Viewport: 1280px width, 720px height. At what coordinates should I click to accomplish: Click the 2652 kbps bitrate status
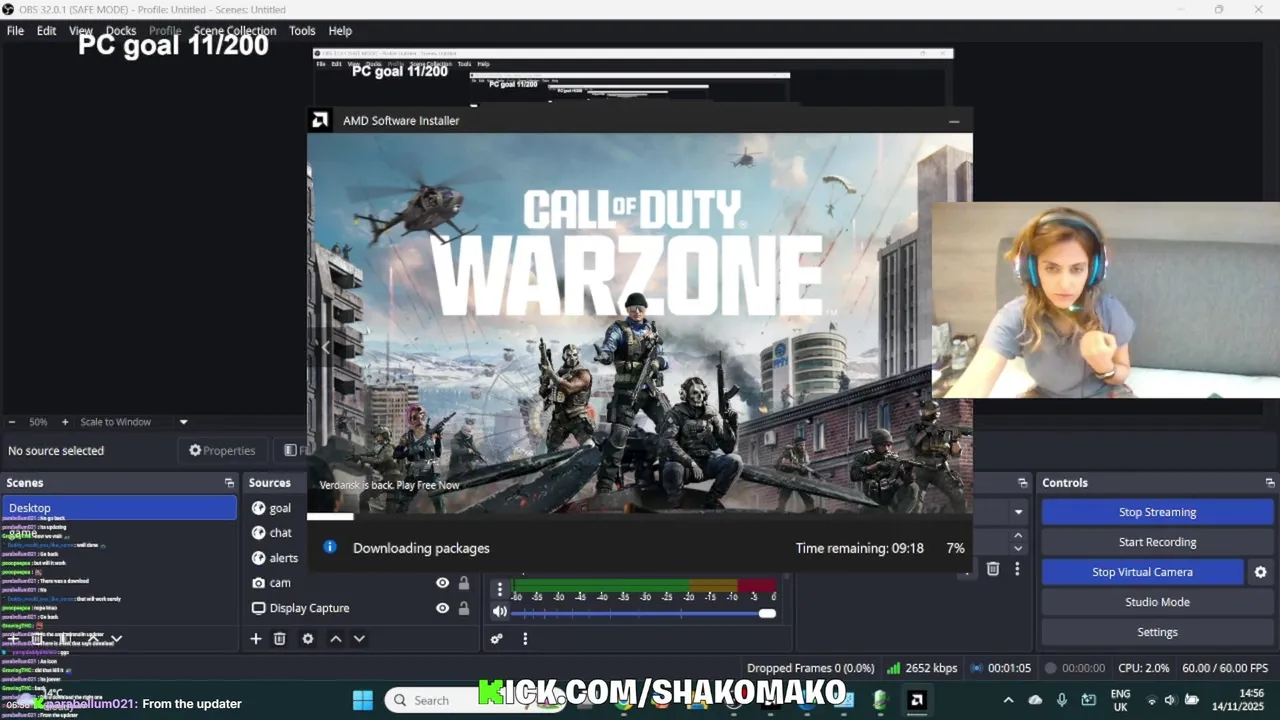click(x=932, y=668)
